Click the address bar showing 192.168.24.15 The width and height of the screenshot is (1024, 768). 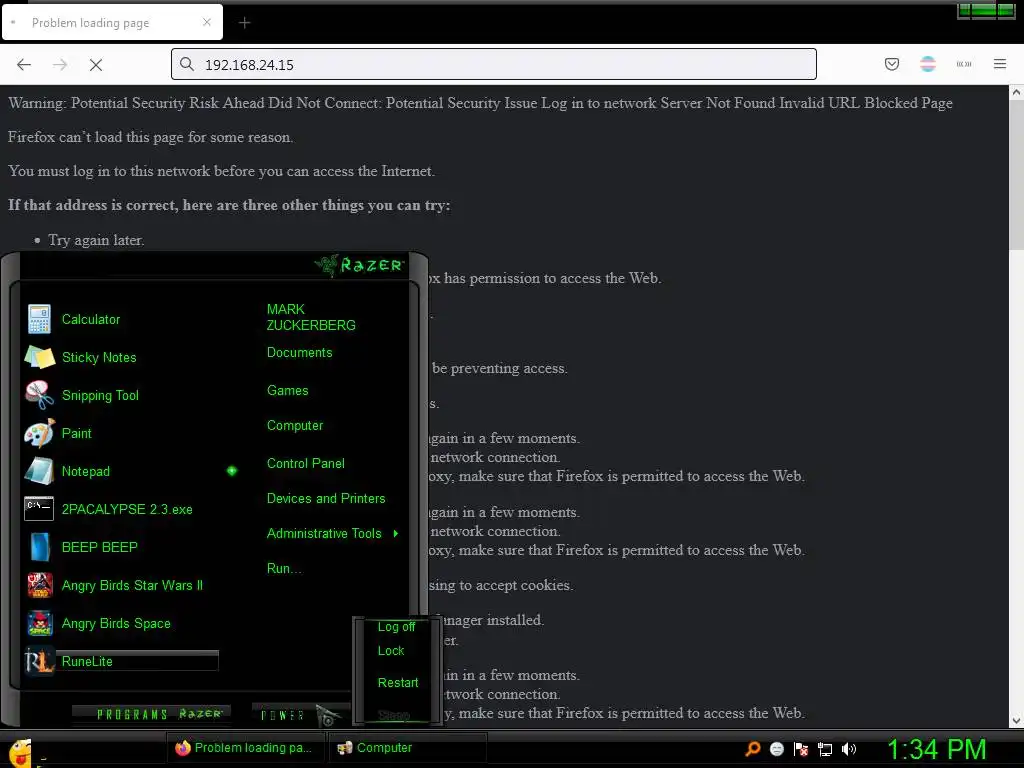click(x=494, y=64)
